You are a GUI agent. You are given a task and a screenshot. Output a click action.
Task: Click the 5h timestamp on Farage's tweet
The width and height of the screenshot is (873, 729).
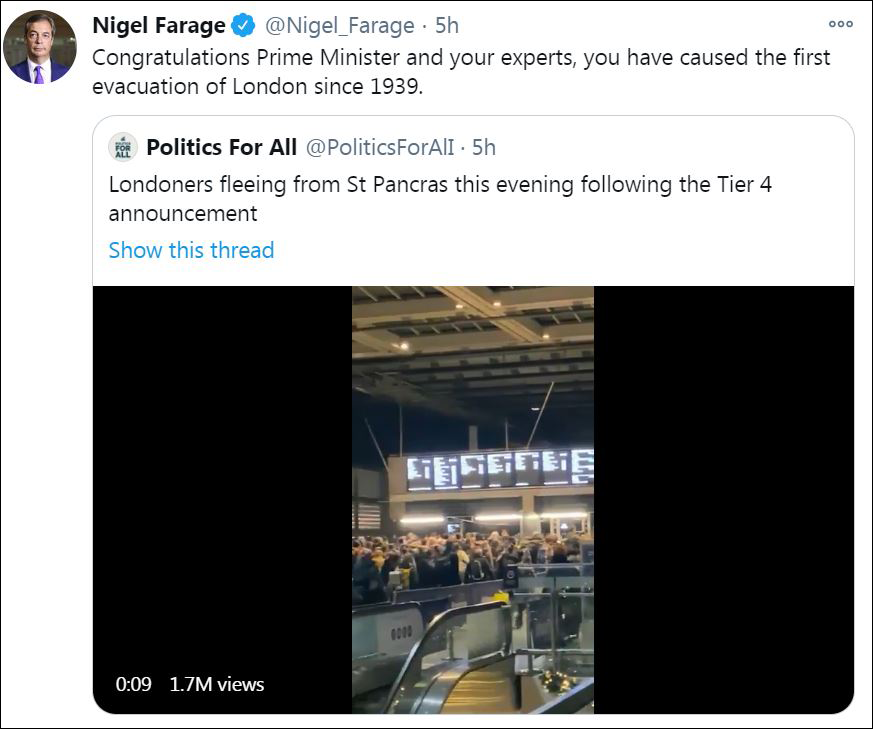(447, 25)
